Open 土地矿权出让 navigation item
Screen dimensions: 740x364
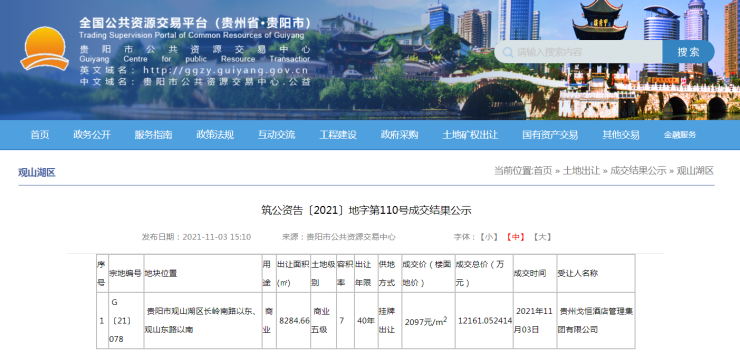pos(470,135)
